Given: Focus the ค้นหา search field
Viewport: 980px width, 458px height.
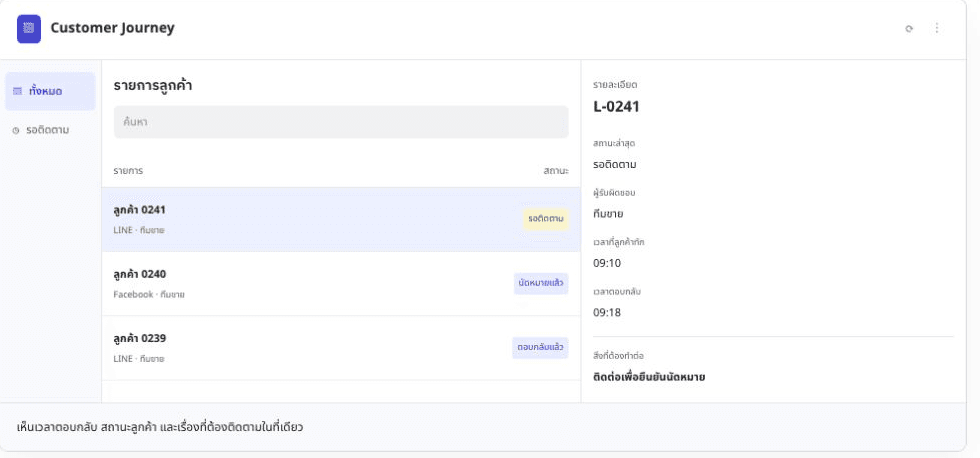Looking at the screenshot, I should coord(341,122).
